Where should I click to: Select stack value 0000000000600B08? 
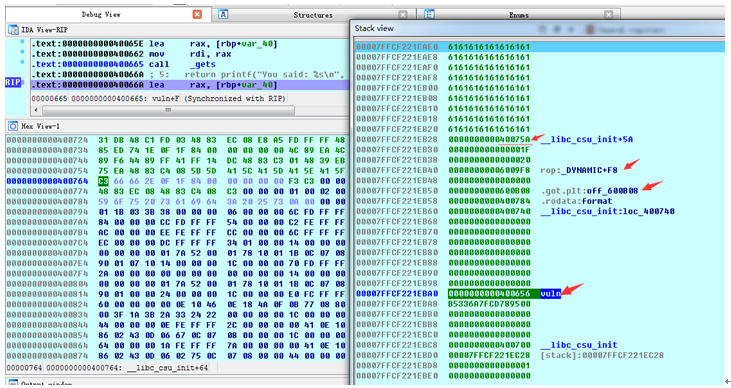pyautogui.click(x=489, y=191)
